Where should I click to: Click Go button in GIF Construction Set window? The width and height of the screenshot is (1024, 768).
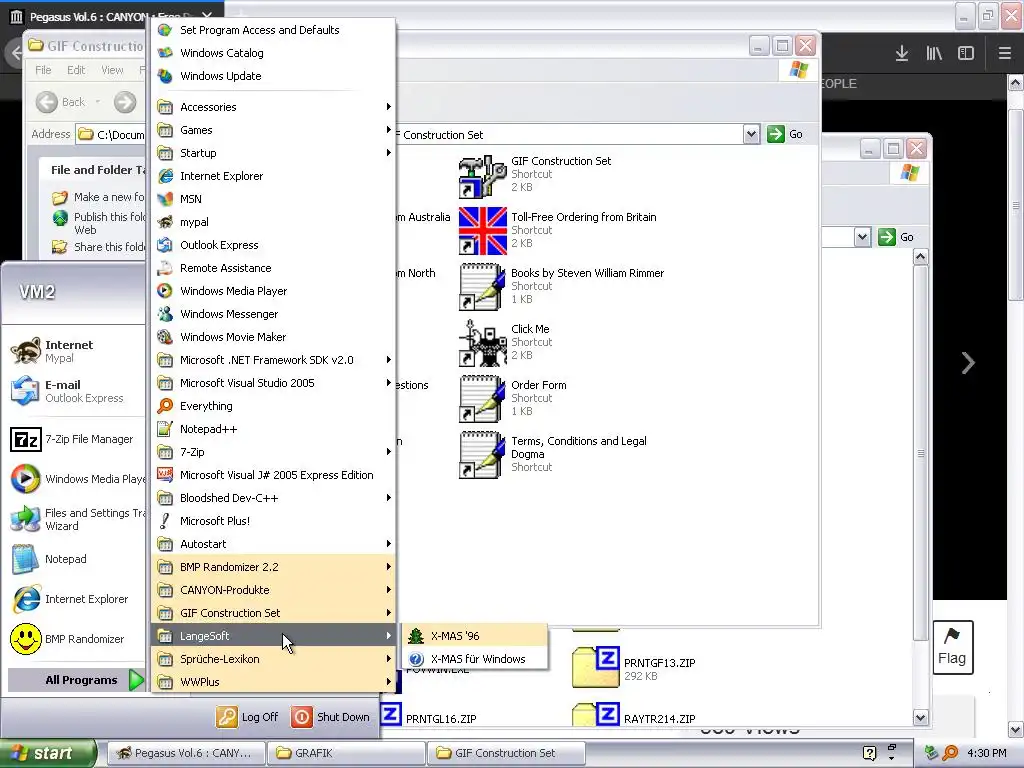coord(786,135)
